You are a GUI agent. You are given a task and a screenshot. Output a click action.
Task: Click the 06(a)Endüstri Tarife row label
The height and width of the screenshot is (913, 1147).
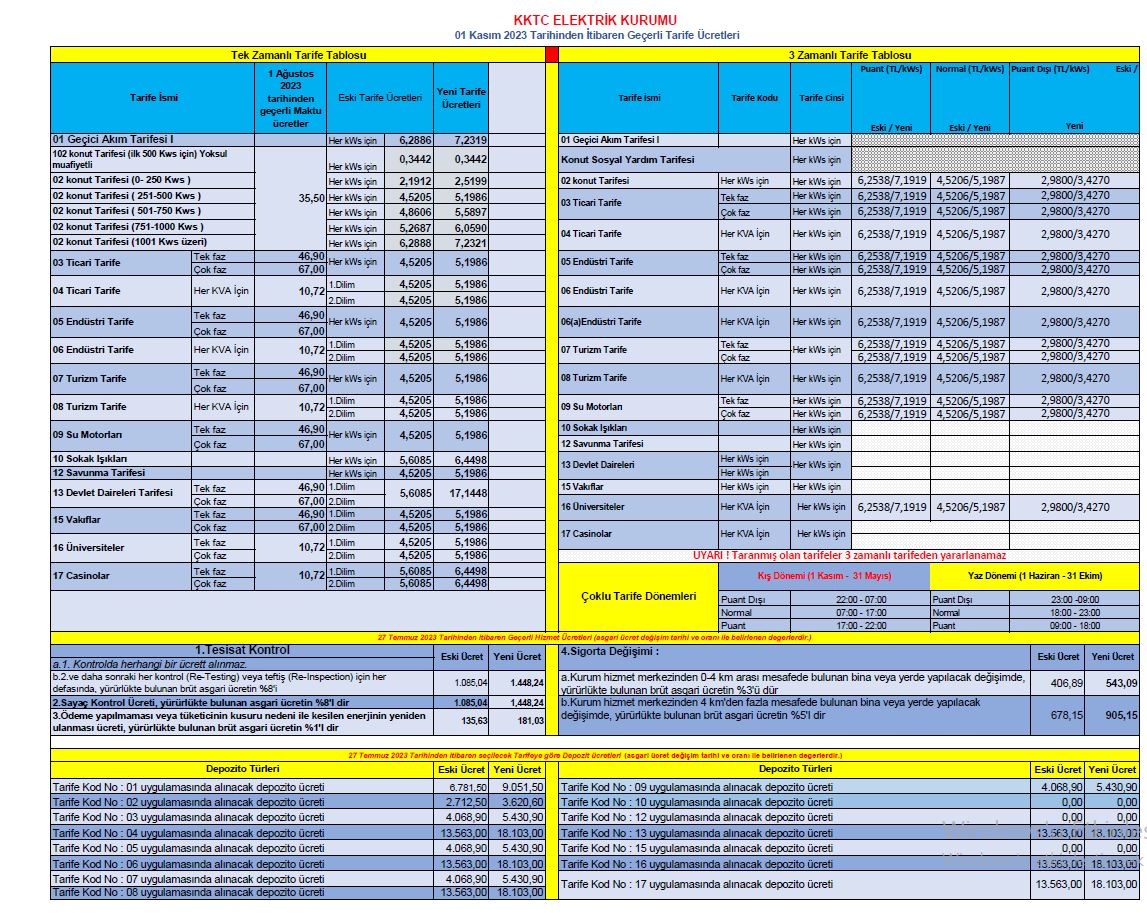pyautogui.click(x=601, y=322)
